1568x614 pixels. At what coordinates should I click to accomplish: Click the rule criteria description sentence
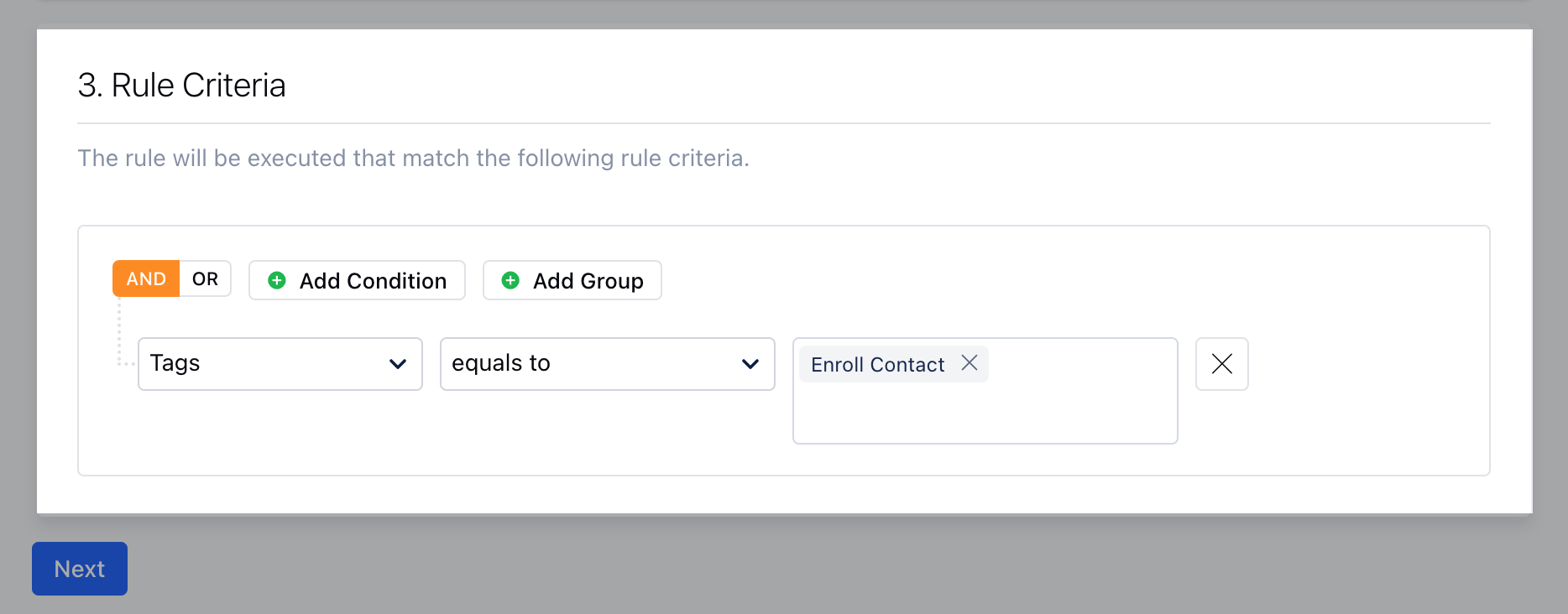pyautogui.click(x=413, y=158)
